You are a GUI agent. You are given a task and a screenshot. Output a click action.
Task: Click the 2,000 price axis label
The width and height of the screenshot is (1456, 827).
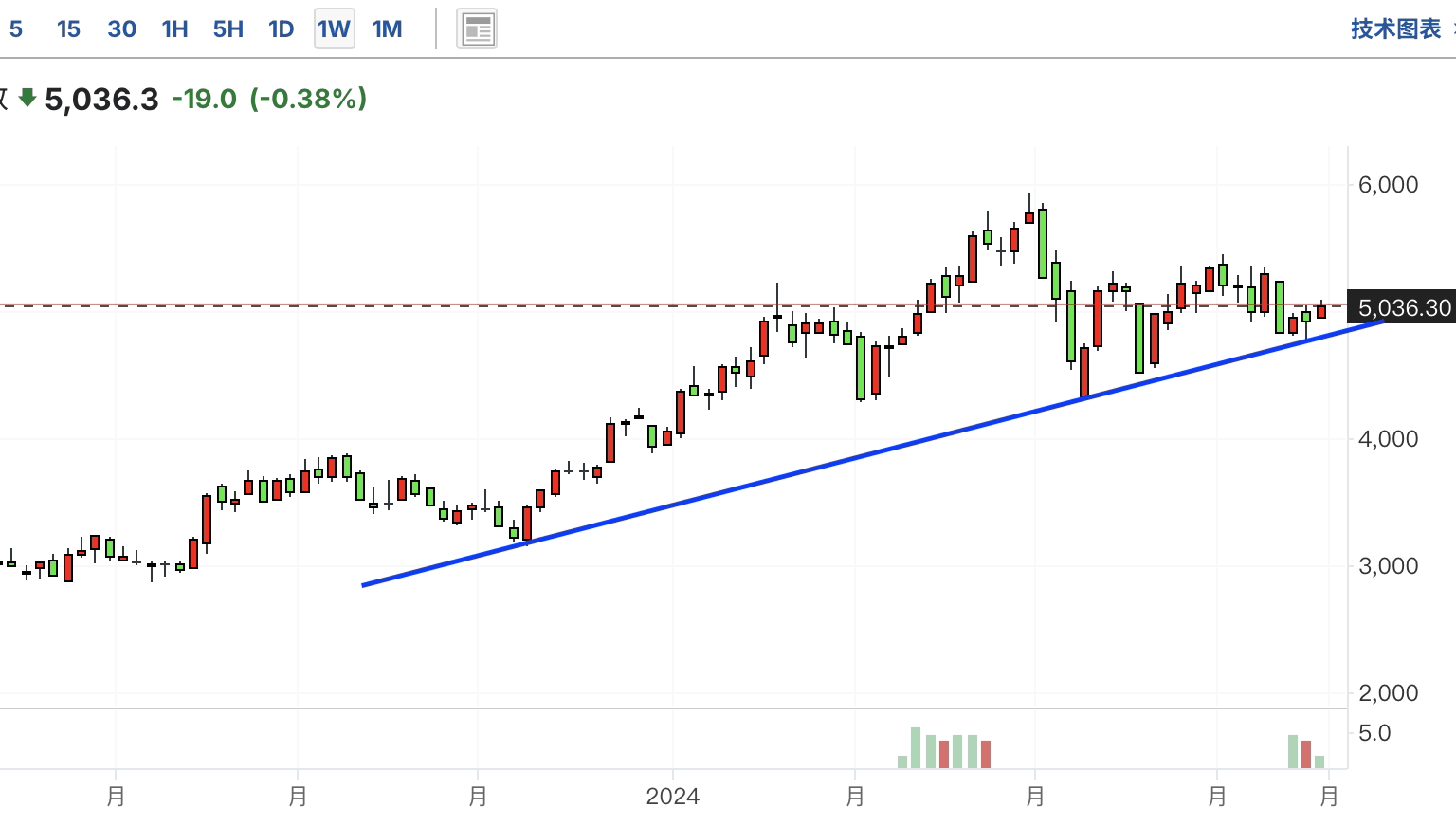pos(1388,693)
